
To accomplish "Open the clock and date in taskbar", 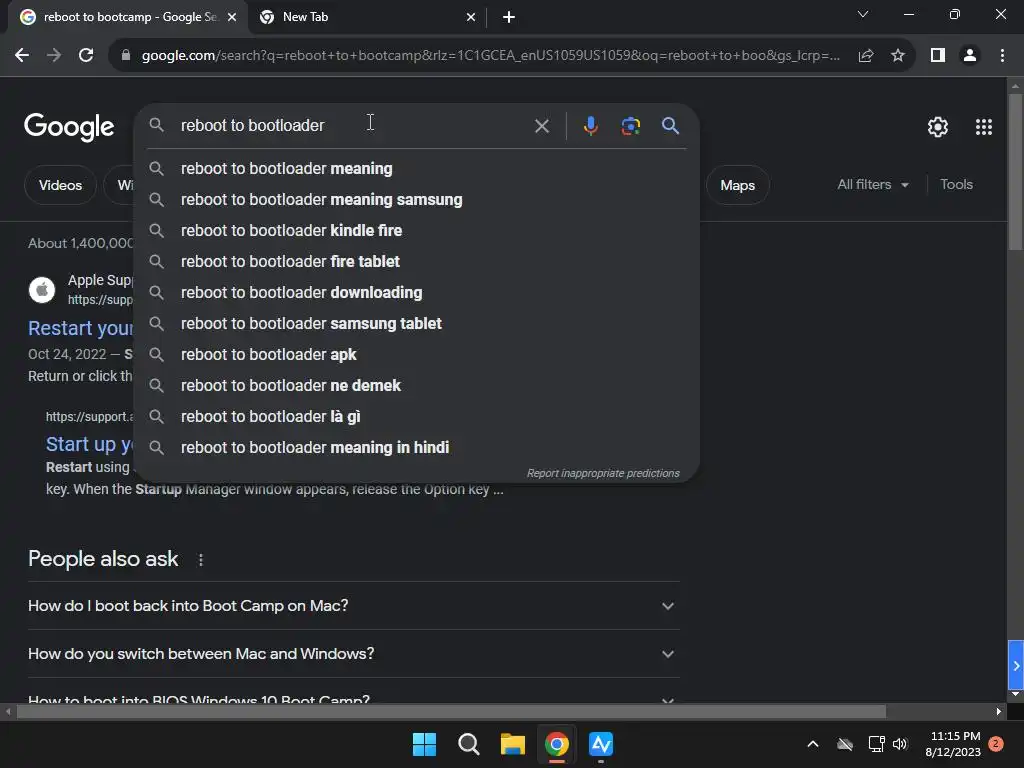I will pos(953,744).
